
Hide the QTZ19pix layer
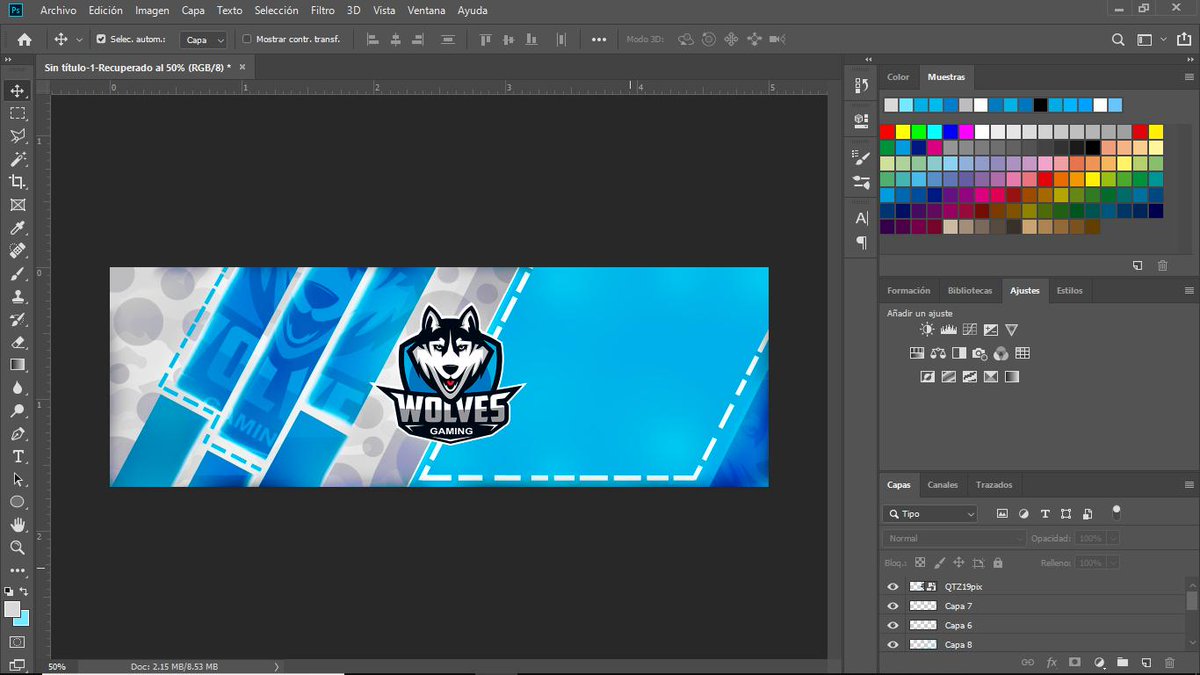[x=893, y=587]
